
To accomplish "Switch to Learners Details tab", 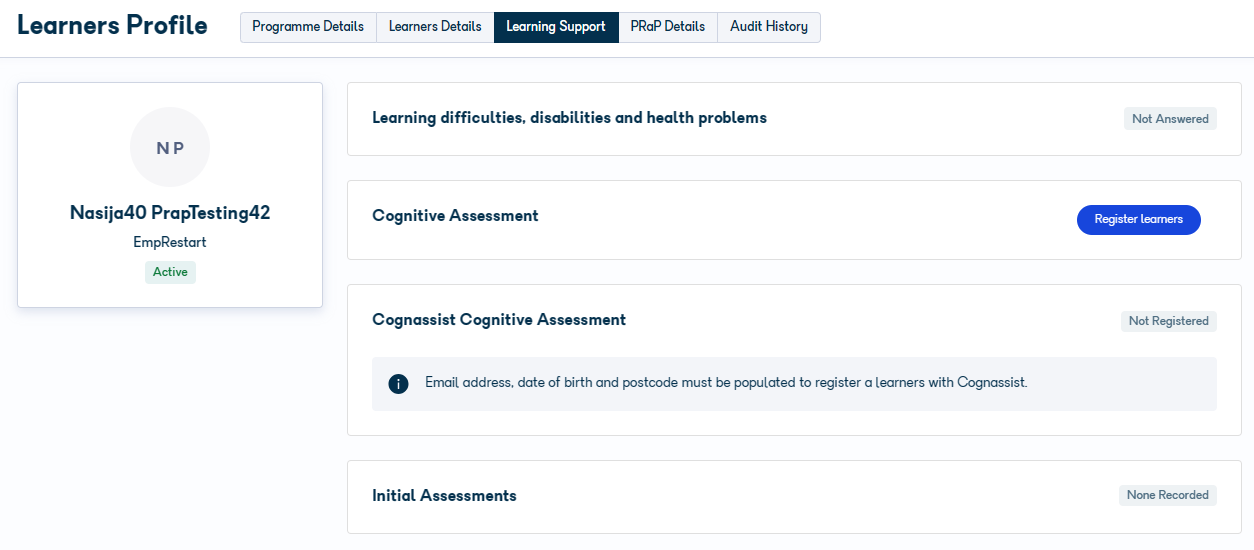I will (x=435, y=27).
